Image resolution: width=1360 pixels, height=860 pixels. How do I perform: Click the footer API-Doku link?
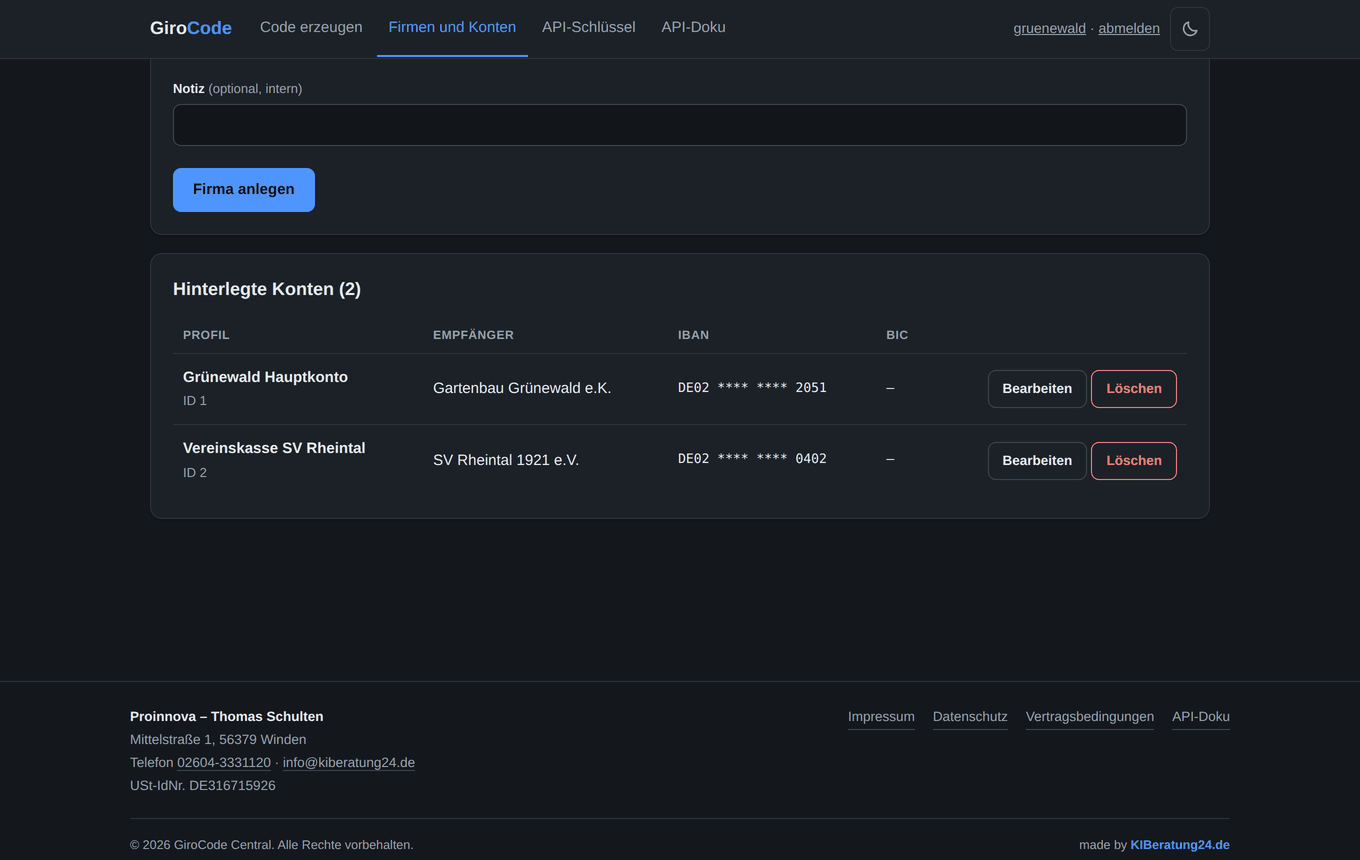(1201, 717)
